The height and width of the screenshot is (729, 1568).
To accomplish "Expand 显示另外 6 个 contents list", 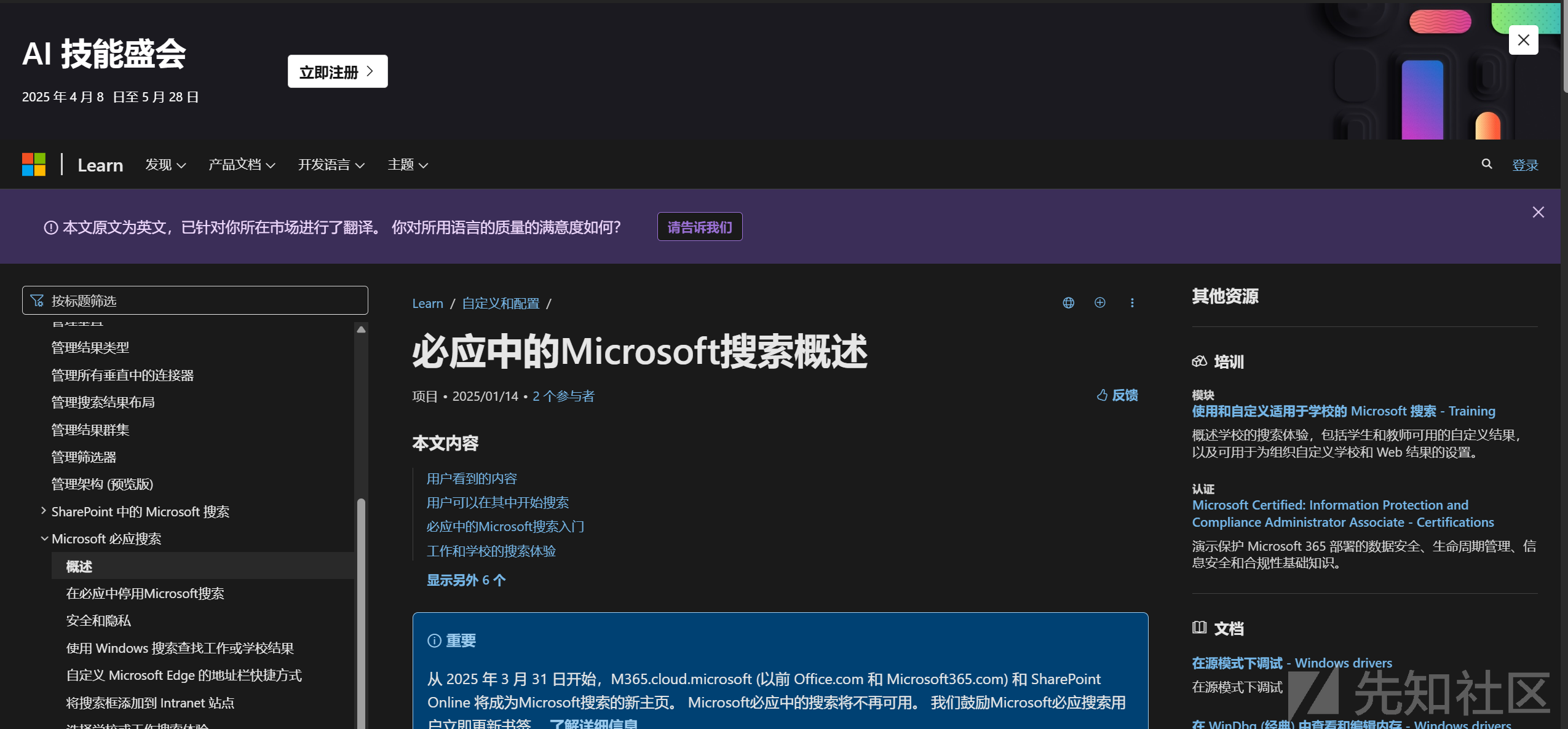I will click(x=466, y=580).
